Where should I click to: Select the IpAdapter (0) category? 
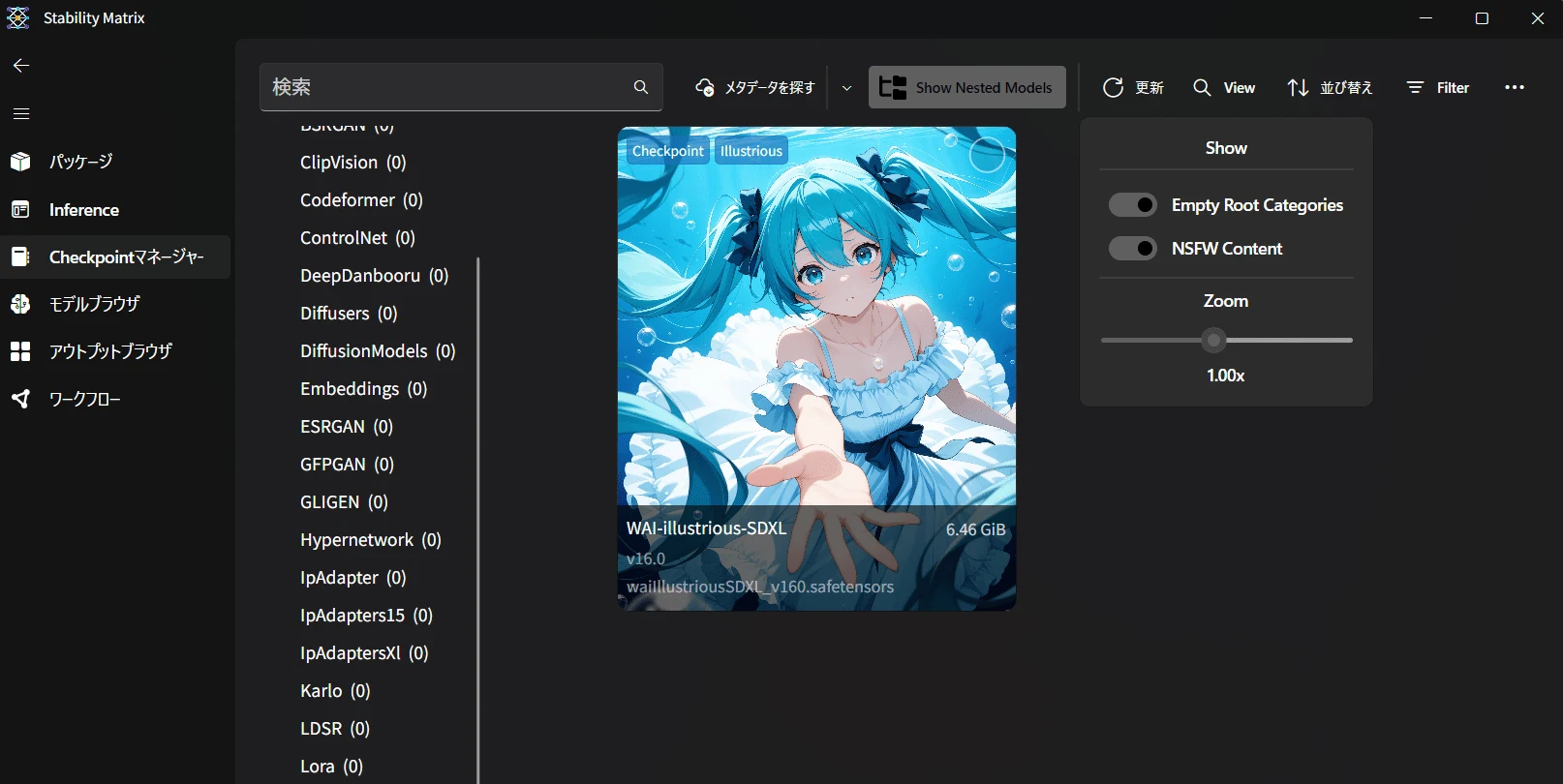(352, 577)
